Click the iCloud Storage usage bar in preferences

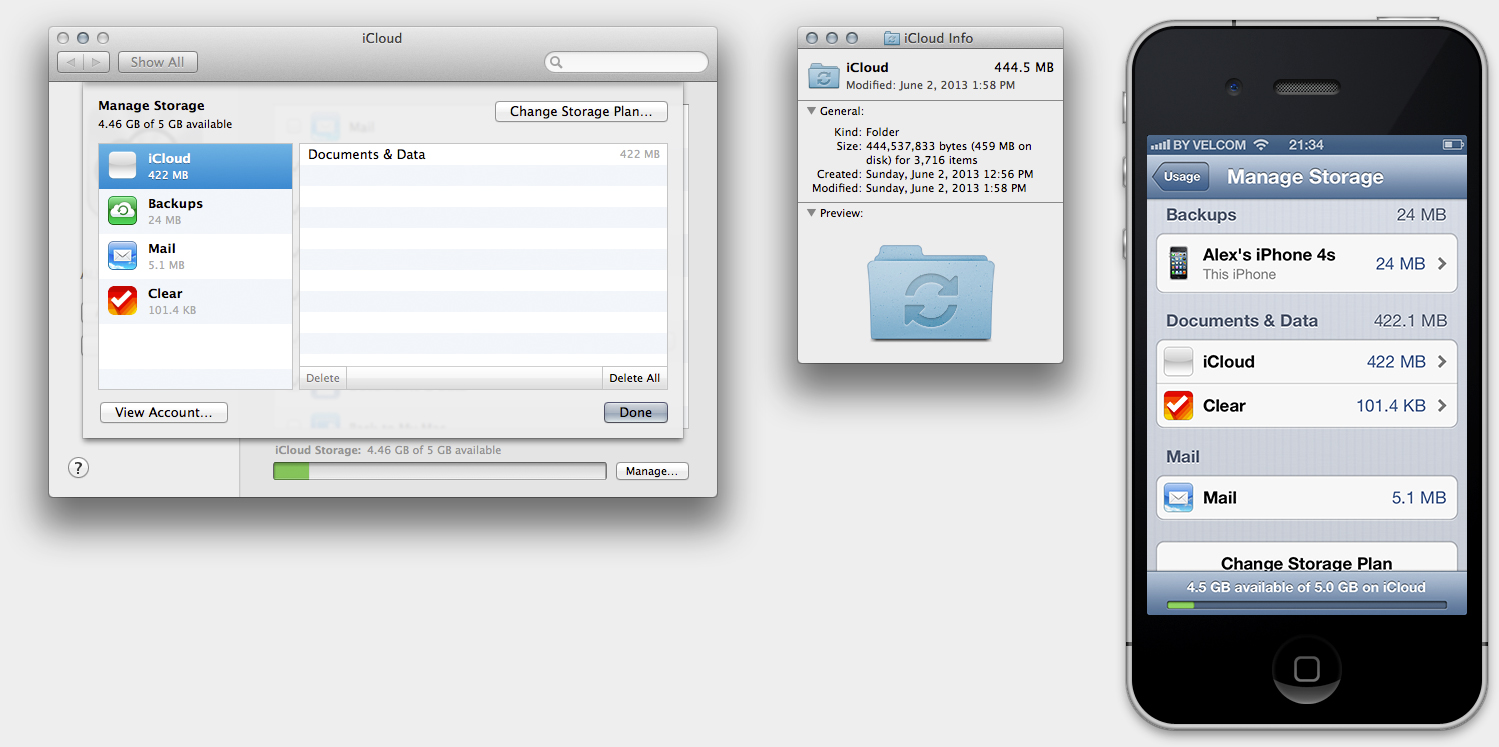point(439,471)
